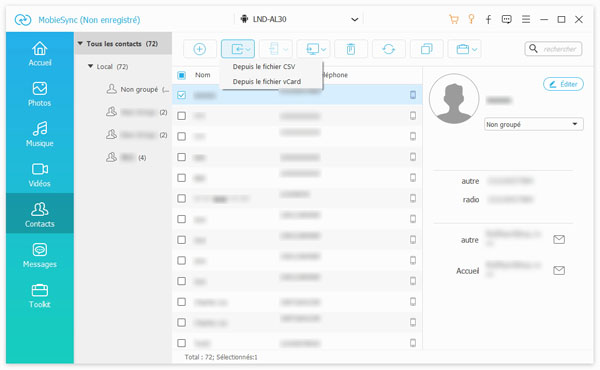Open the Musique section

40,134
